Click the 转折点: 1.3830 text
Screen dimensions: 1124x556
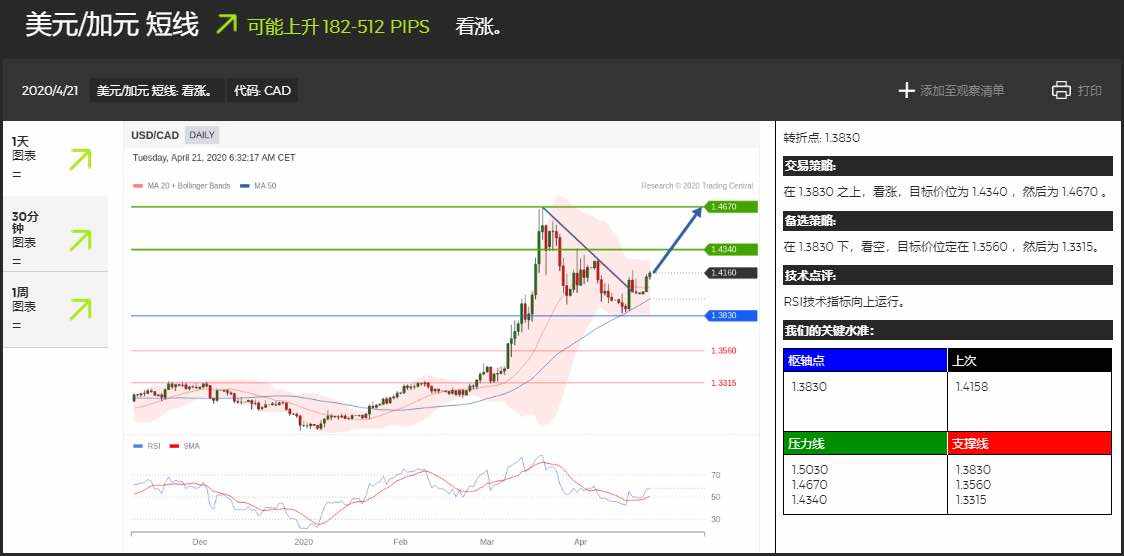(x=821, y=138)
